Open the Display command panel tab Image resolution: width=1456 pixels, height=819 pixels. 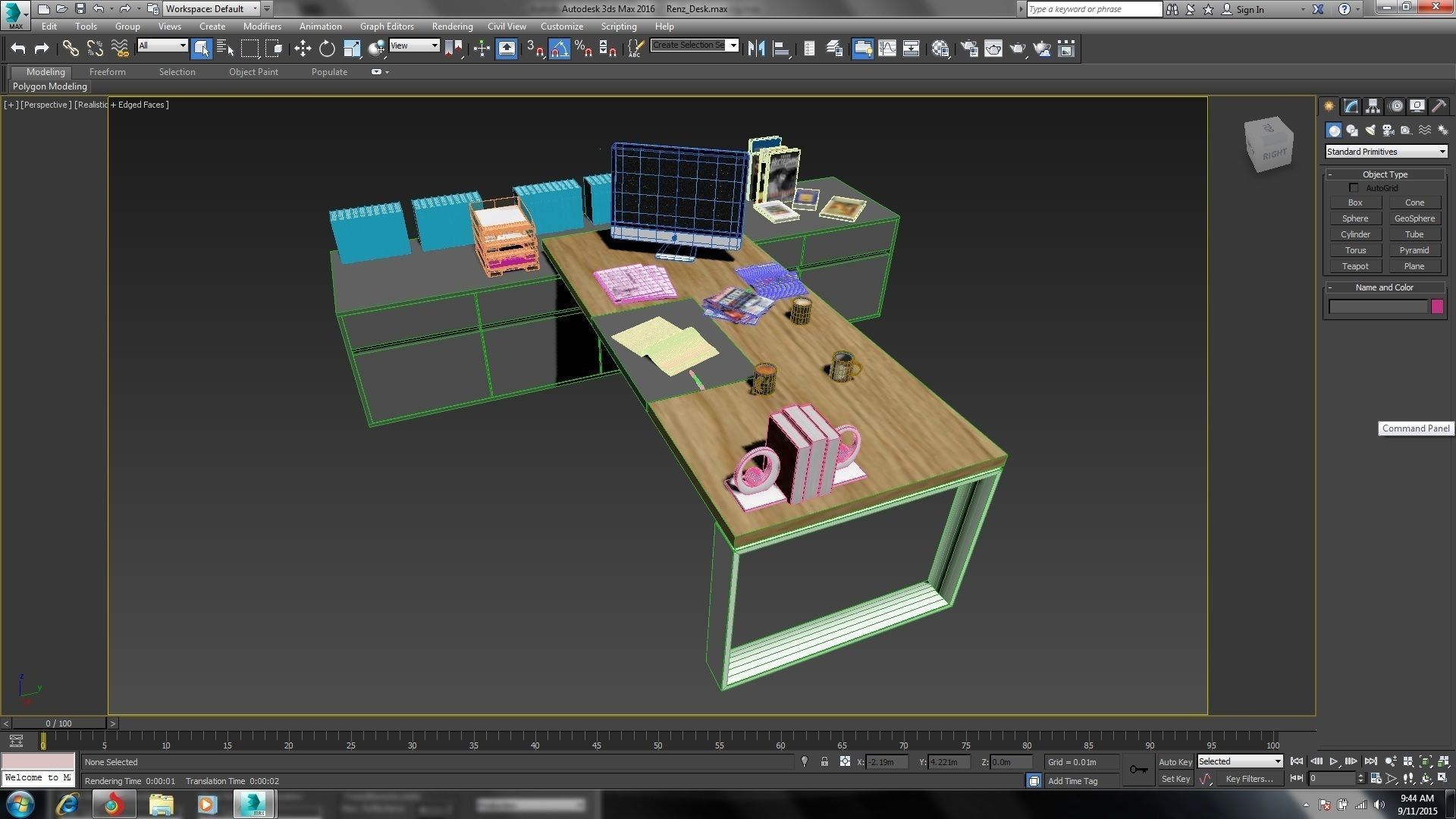[1417, 106]
